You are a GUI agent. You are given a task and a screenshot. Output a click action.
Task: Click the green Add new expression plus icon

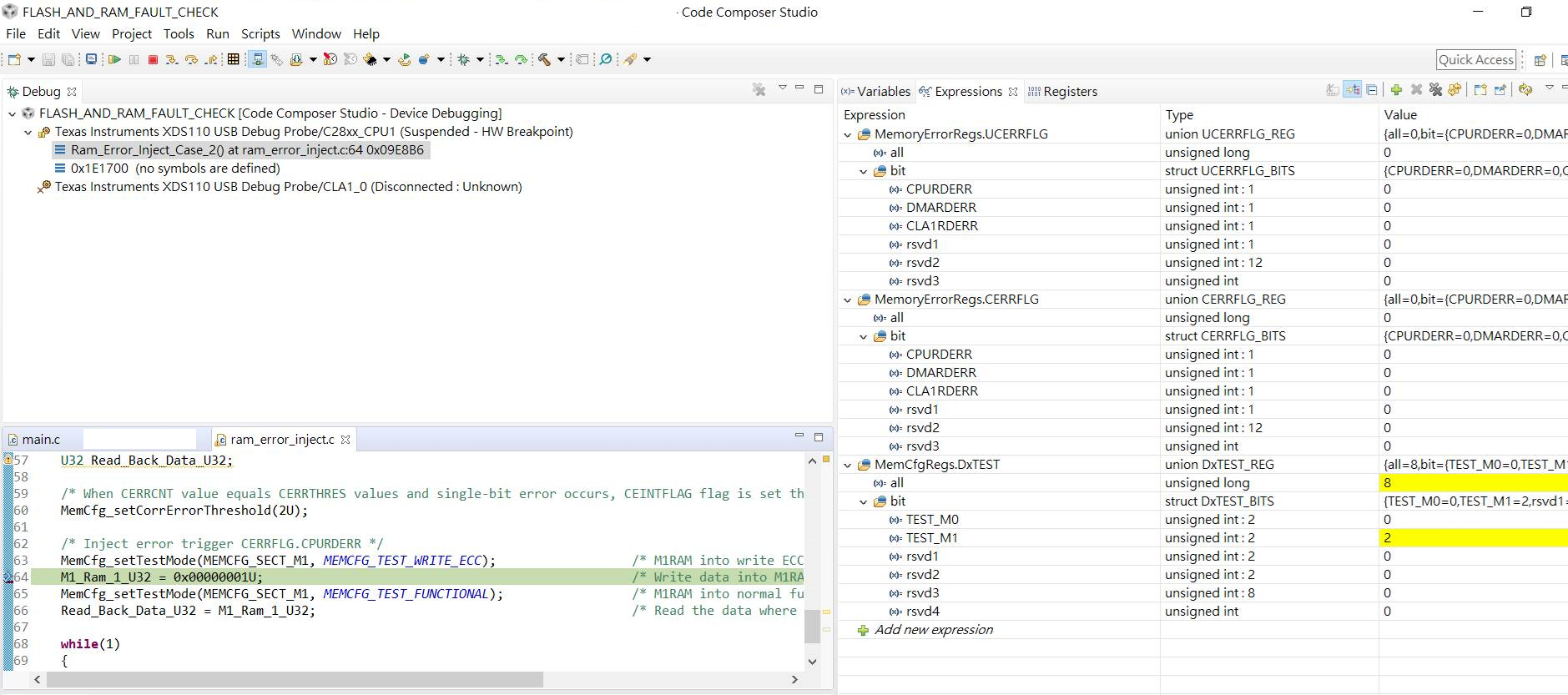1396,90
